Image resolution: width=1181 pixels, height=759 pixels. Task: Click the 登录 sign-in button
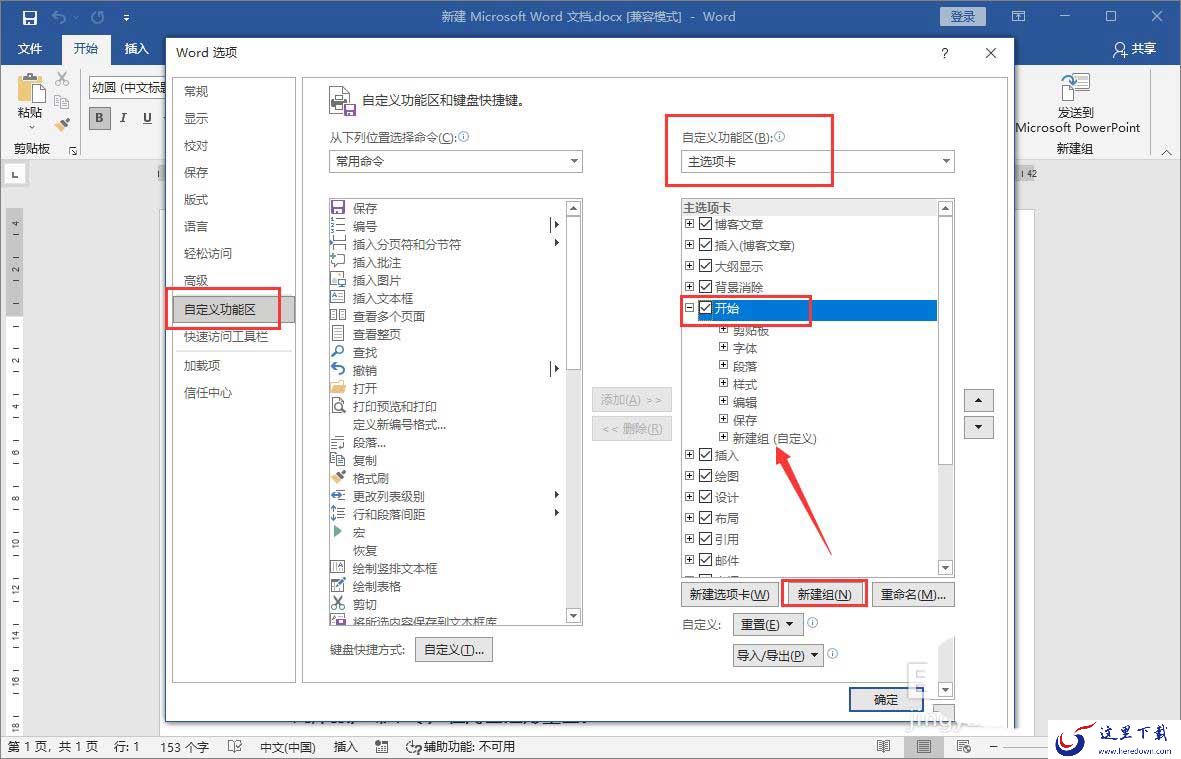pos(963,17)
